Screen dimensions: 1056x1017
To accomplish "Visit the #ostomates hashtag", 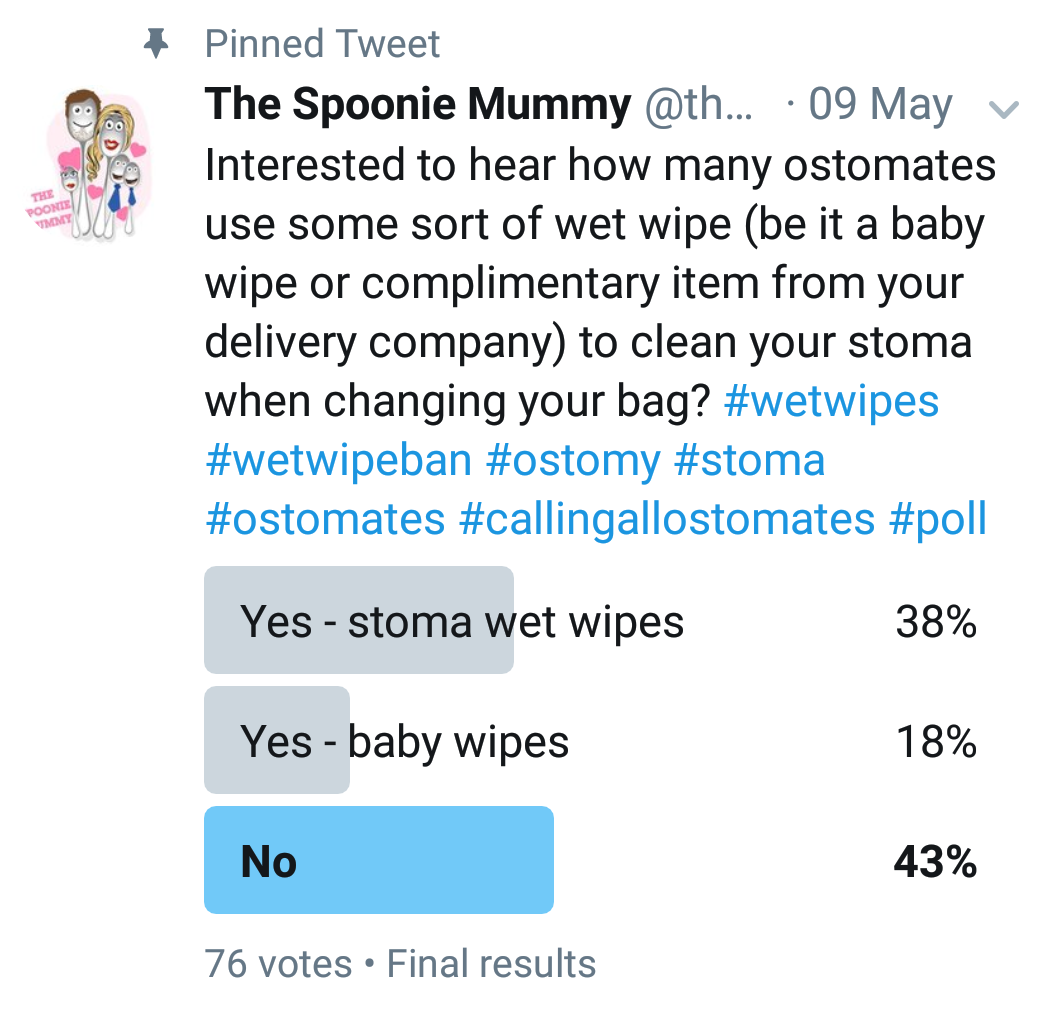I will click(325, 519).
